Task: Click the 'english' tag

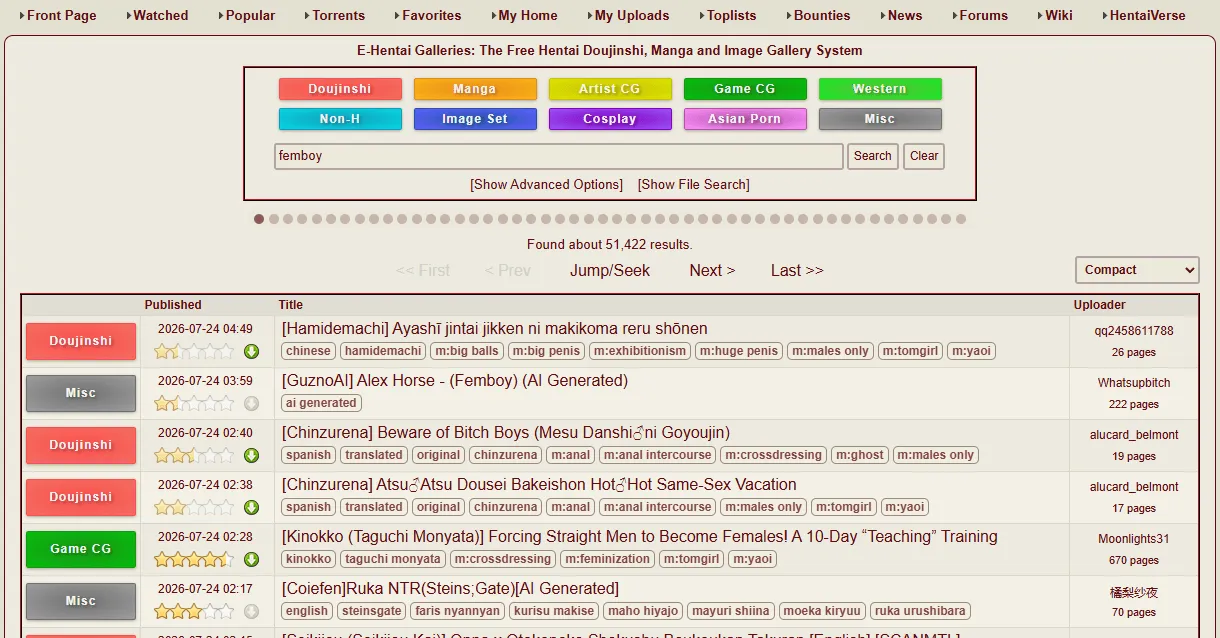Action: (307, 611)
